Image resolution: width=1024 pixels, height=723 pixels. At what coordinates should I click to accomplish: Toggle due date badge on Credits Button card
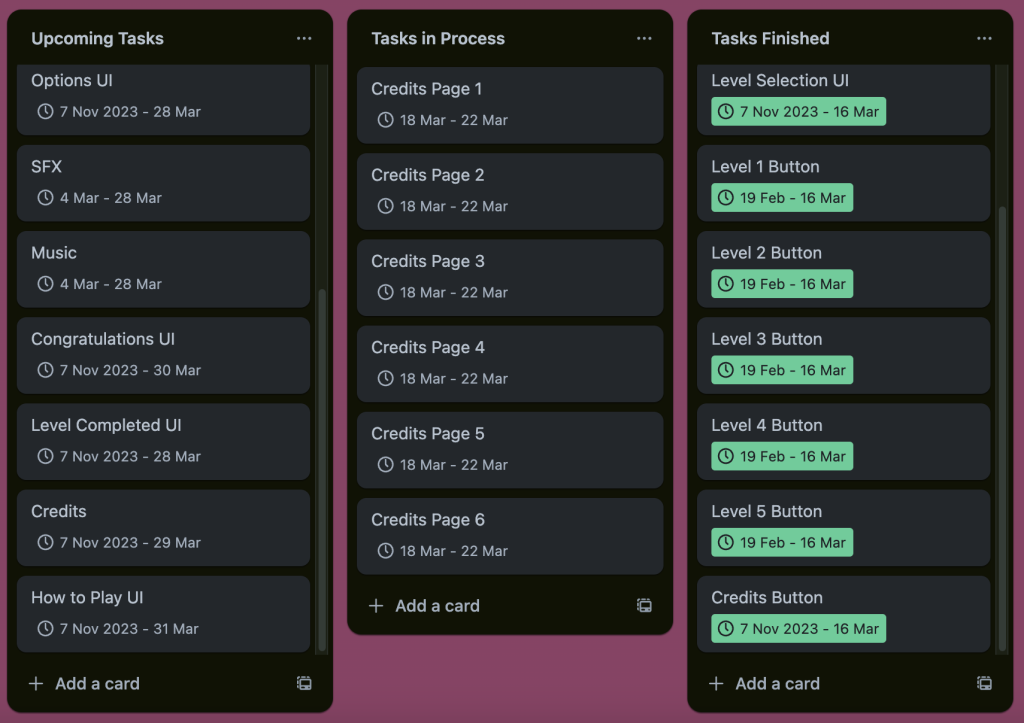[x=798, y=629]
